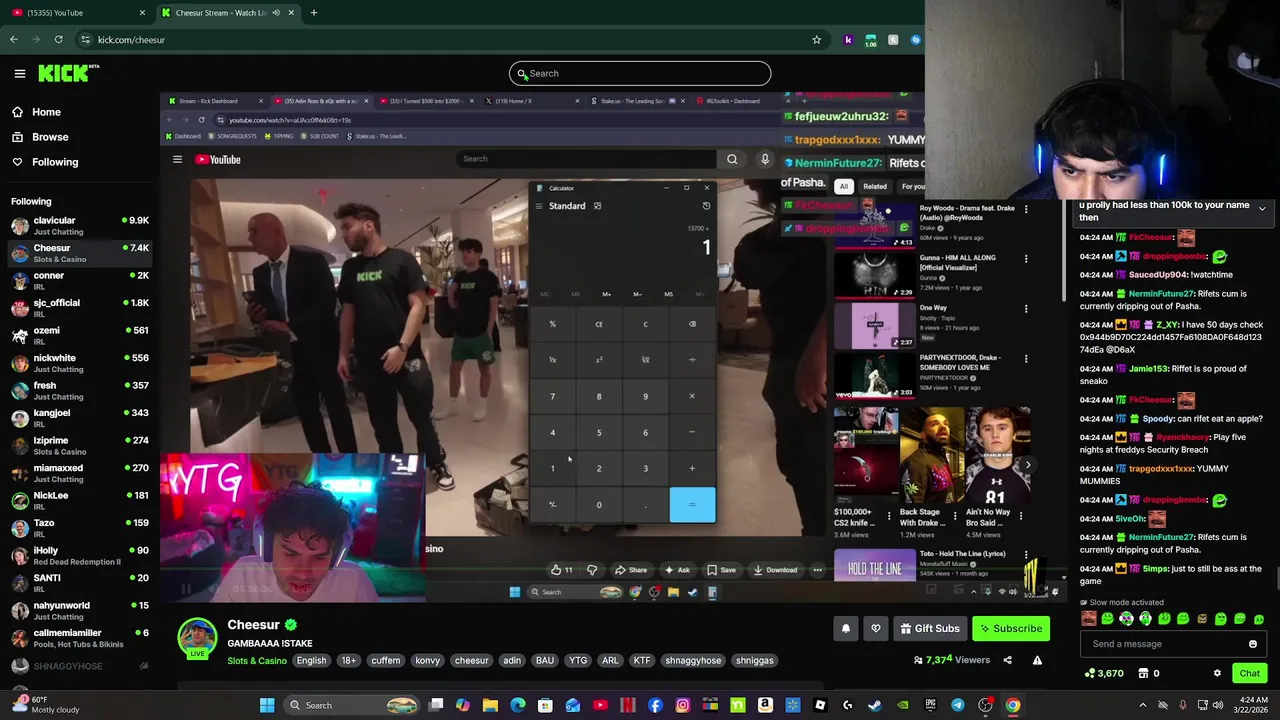
Task: Open OBS Studio from the taskbar
Action: [985, 705]
